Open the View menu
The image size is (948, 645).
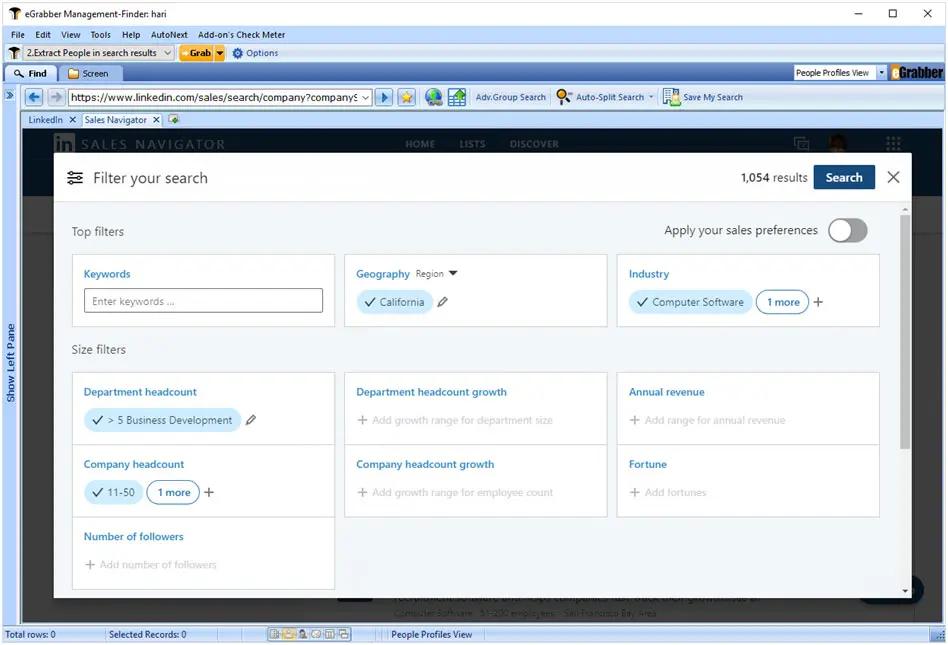pos(71,34)
